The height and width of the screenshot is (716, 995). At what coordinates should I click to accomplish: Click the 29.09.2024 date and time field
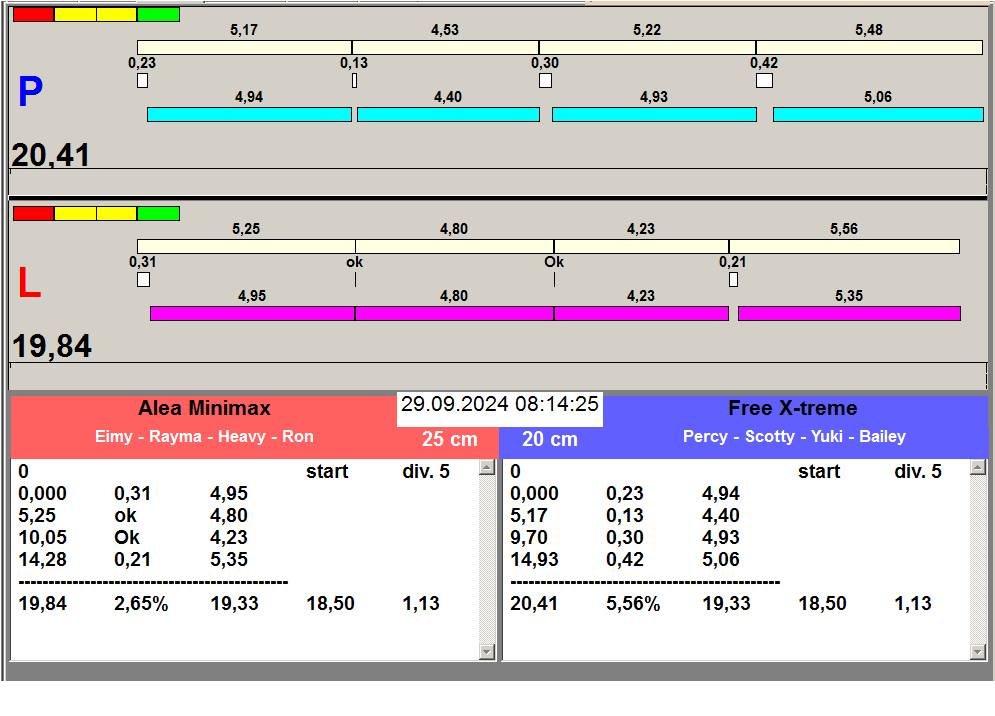[x=500, y=405]
